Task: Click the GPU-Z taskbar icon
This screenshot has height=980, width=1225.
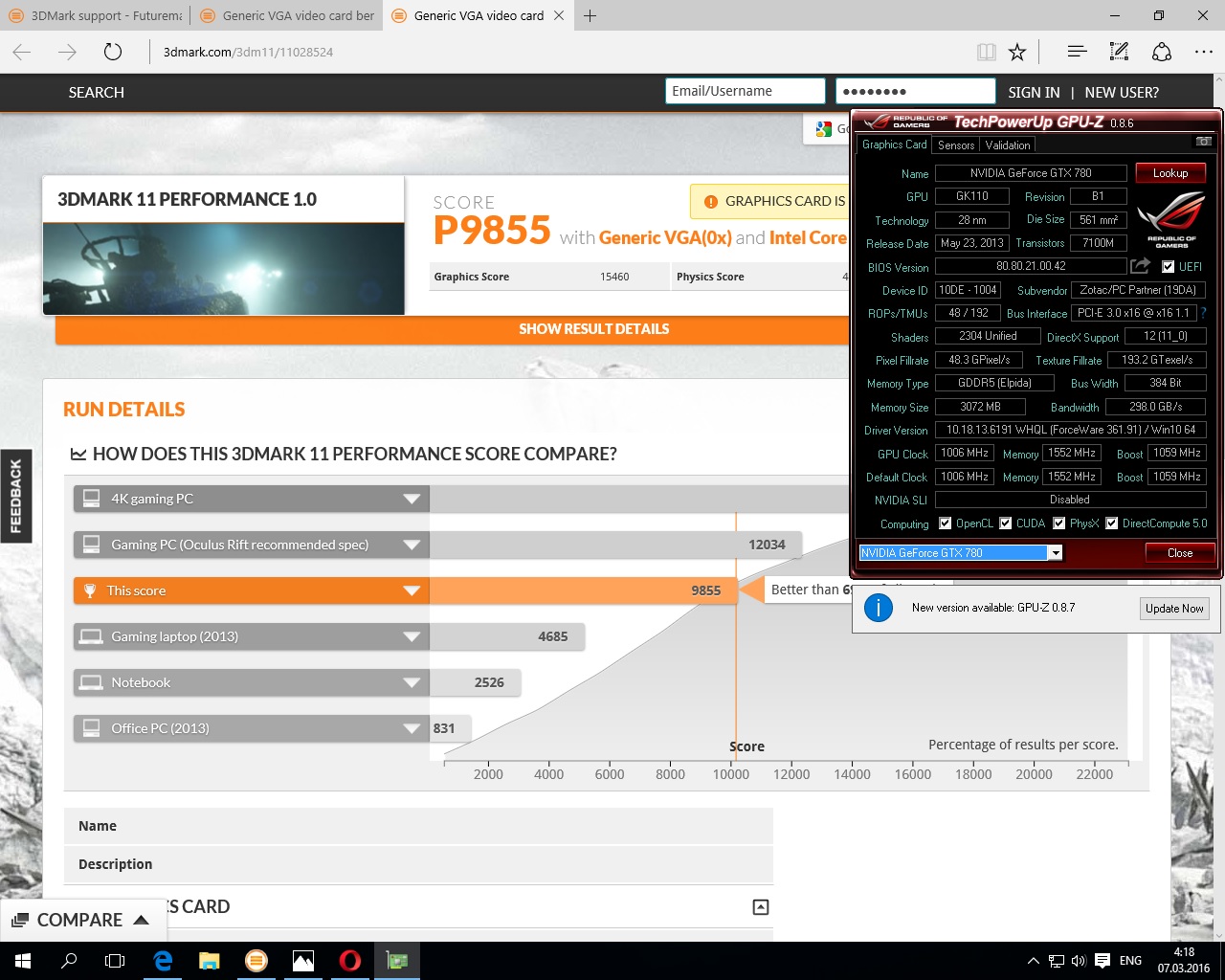Action: (x=397, y=961)
